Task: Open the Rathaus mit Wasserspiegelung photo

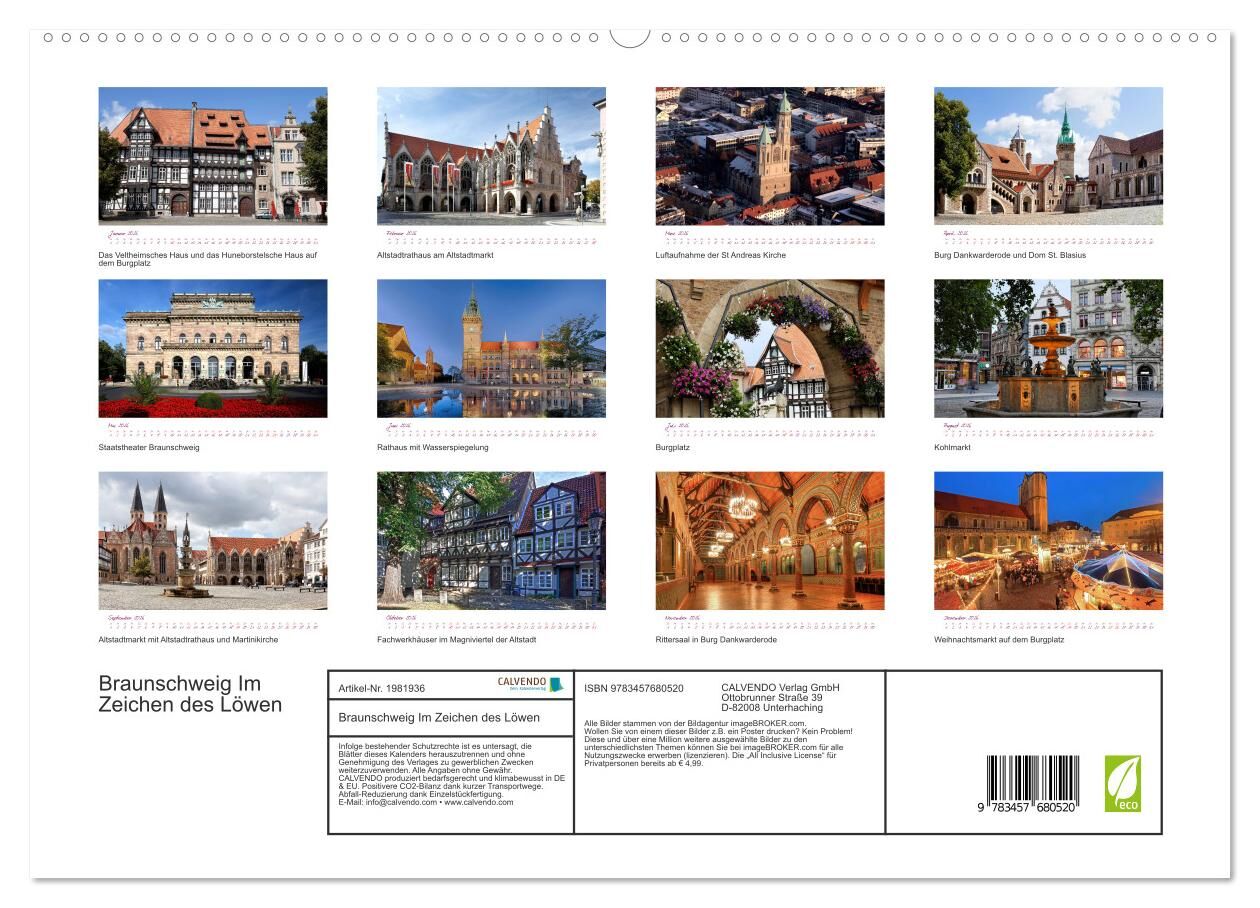Action: point(491,348)
